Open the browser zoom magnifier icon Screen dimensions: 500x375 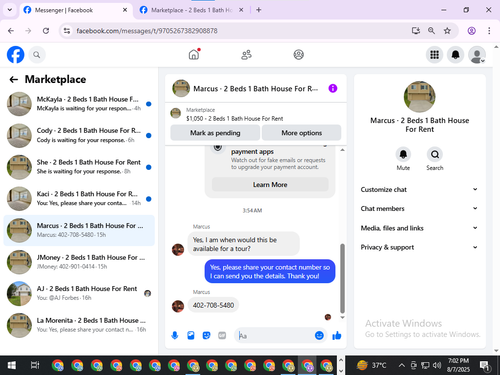(431, 31)
